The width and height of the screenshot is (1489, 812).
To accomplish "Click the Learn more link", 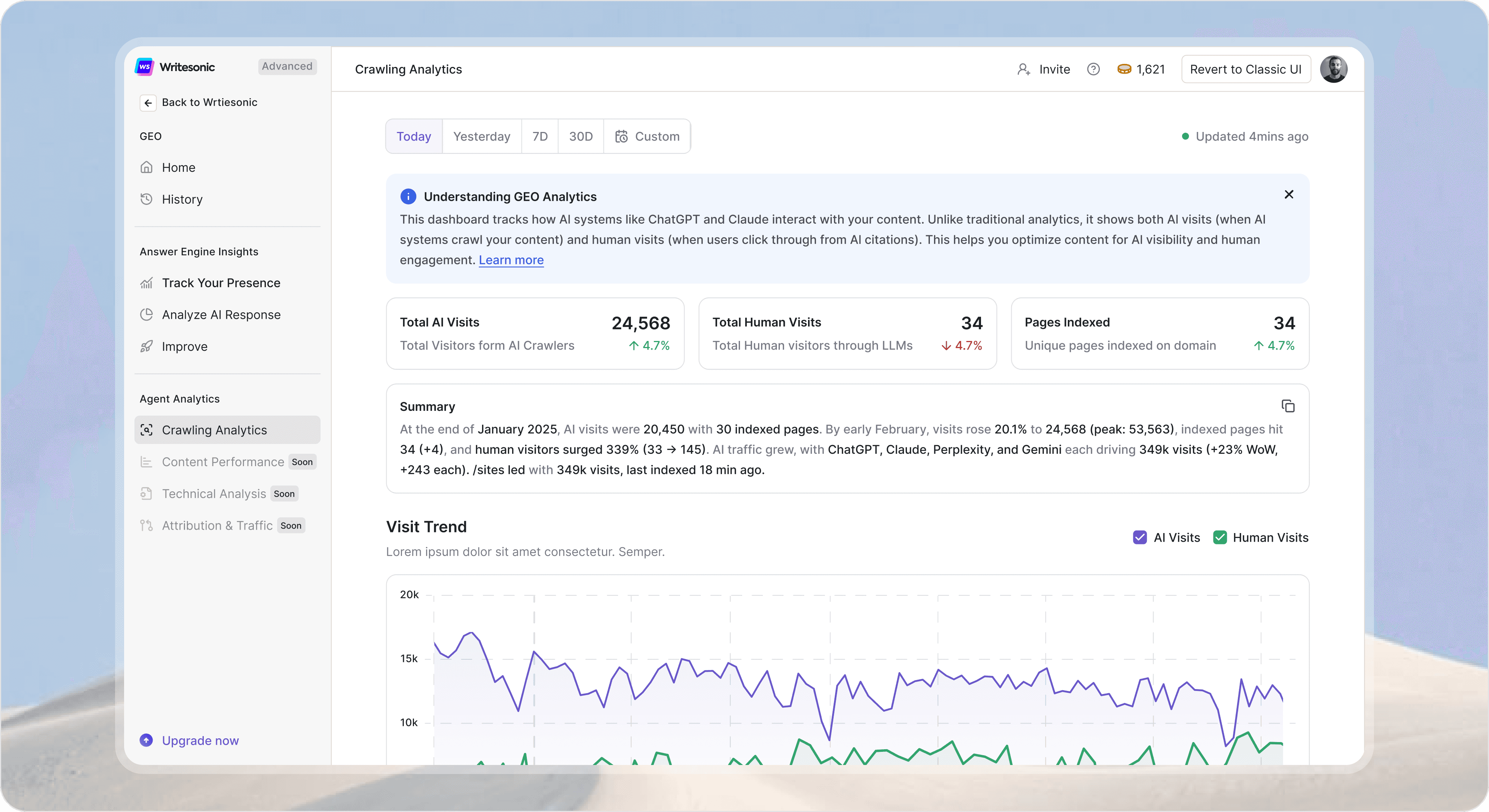I will click(511, 260).
